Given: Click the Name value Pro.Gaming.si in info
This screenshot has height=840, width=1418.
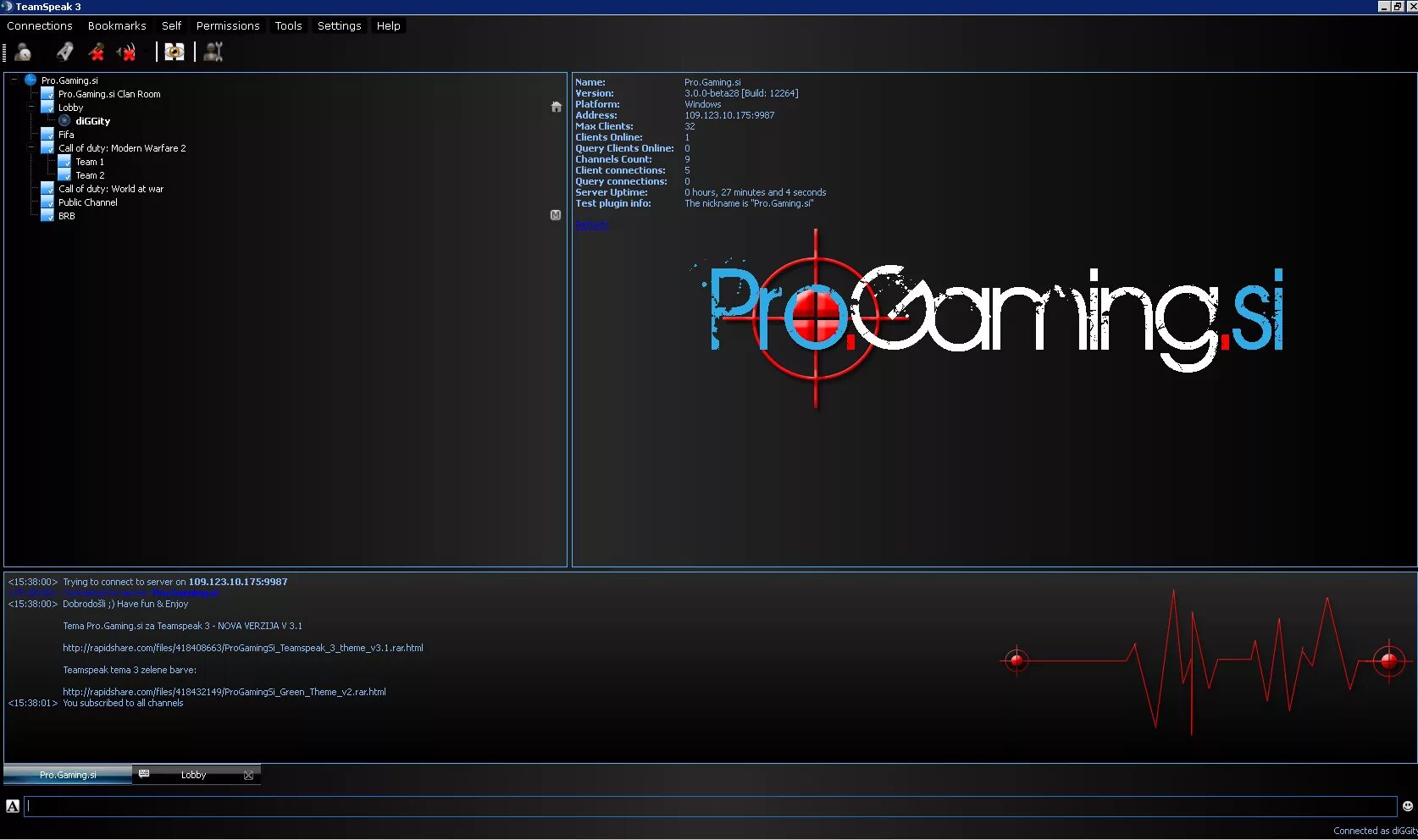Looking at the screenshot, I should (712, 82).
